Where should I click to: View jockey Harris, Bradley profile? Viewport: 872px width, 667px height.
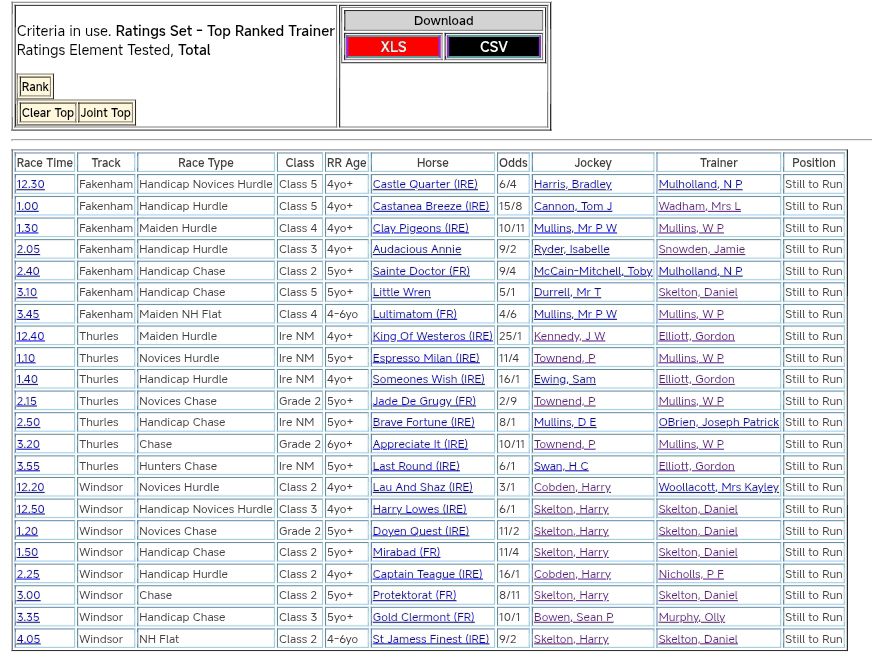coord(572,185)
